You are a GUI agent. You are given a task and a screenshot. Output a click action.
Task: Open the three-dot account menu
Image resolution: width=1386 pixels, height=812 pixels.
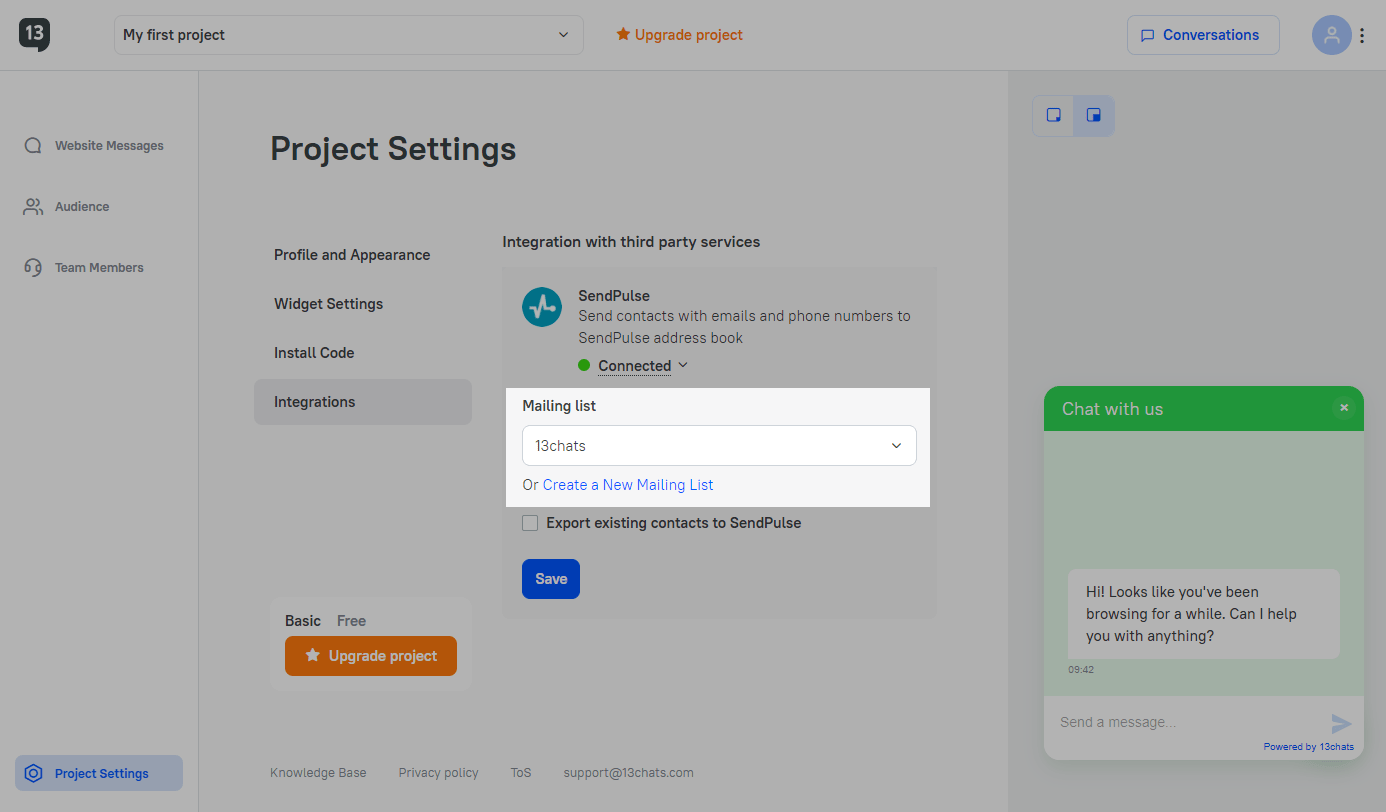pyautogui.click(x=1361, y=35)
